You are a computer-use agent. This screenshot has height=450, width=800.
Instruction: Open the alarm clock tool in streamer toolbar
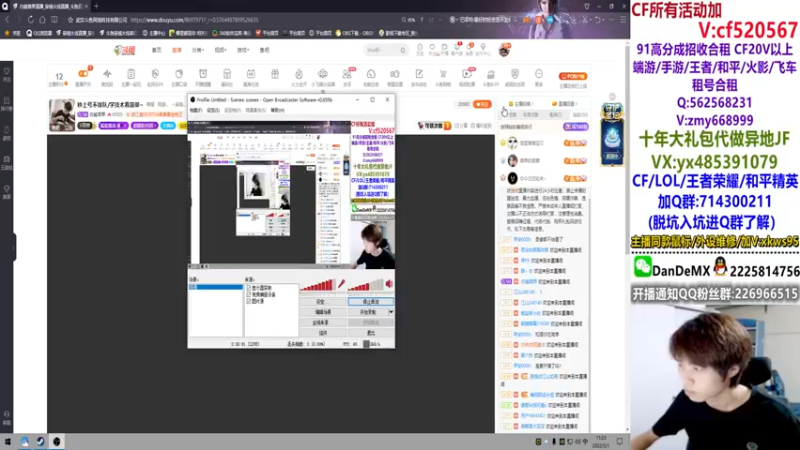pos(203,74)
